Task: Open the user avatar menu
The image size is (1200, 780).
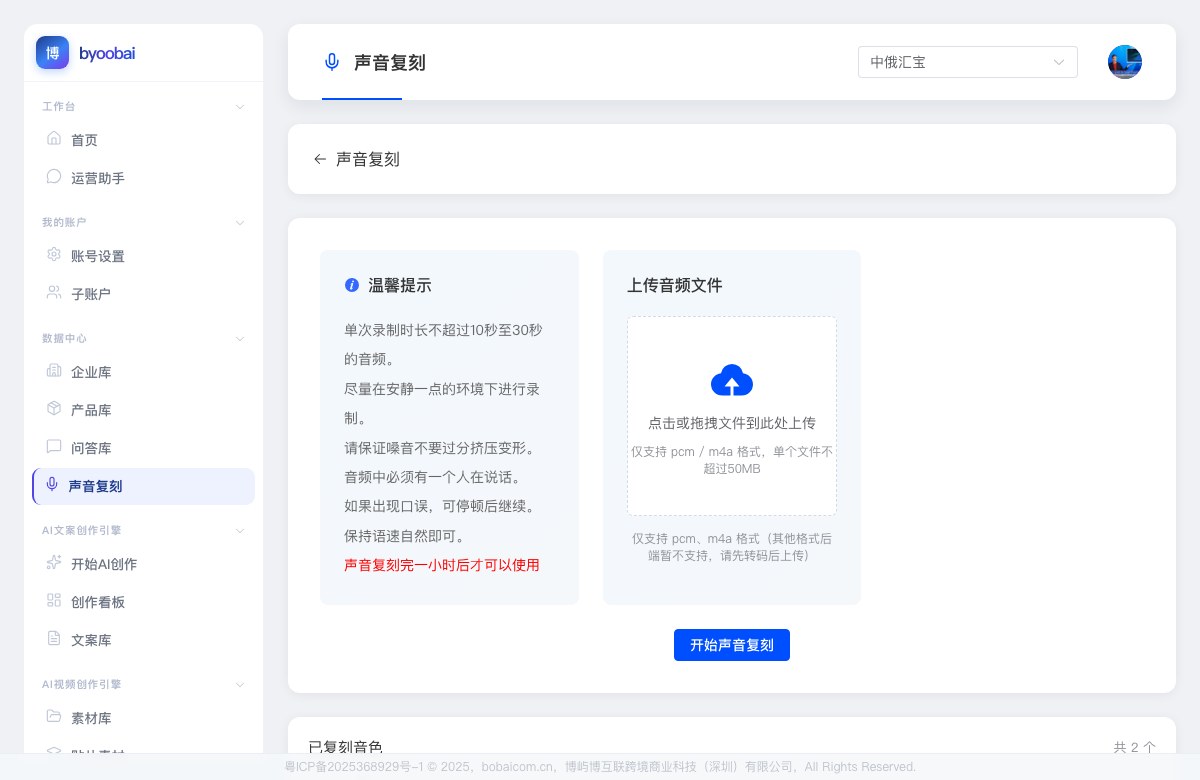Action: click(1125, 62)
